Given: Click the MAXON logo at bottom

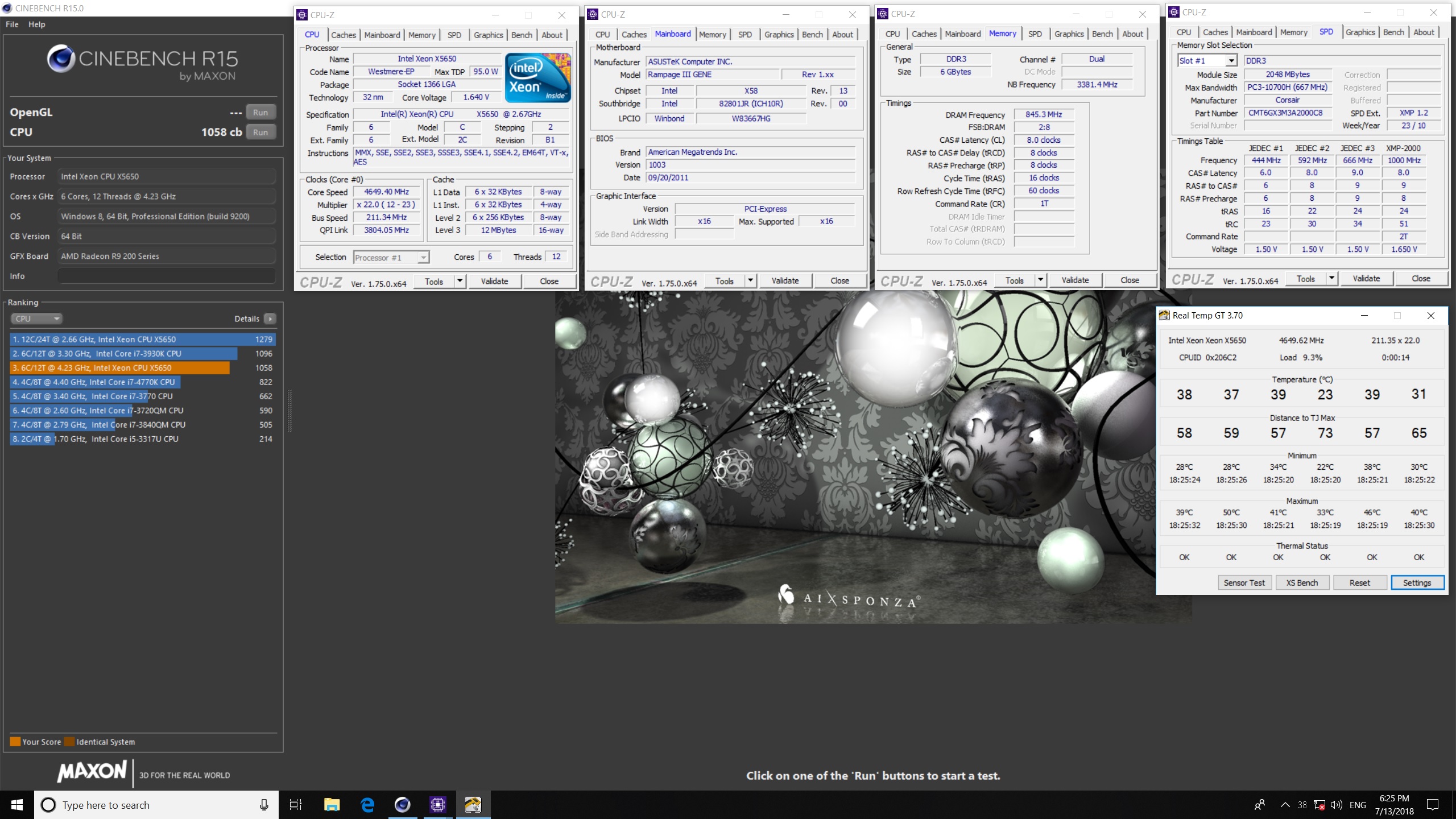Looking at the screenshot, I should 92,772.
